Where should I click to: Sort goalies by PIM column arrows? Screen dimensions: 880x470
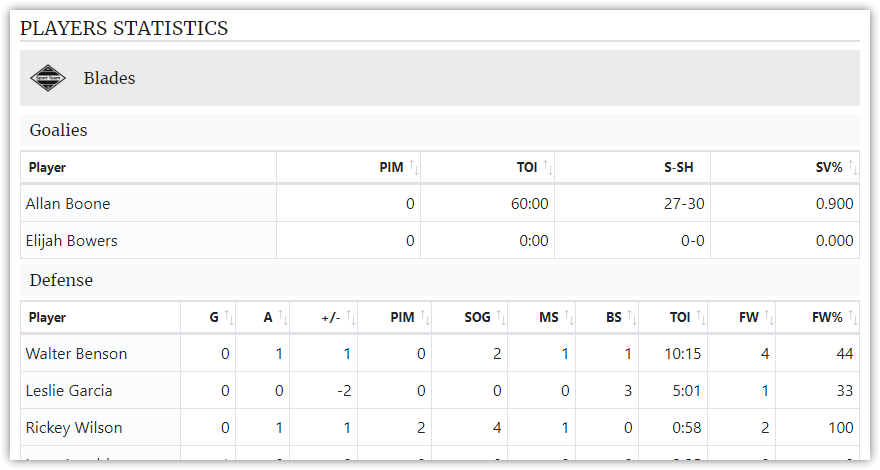[414, 167]
